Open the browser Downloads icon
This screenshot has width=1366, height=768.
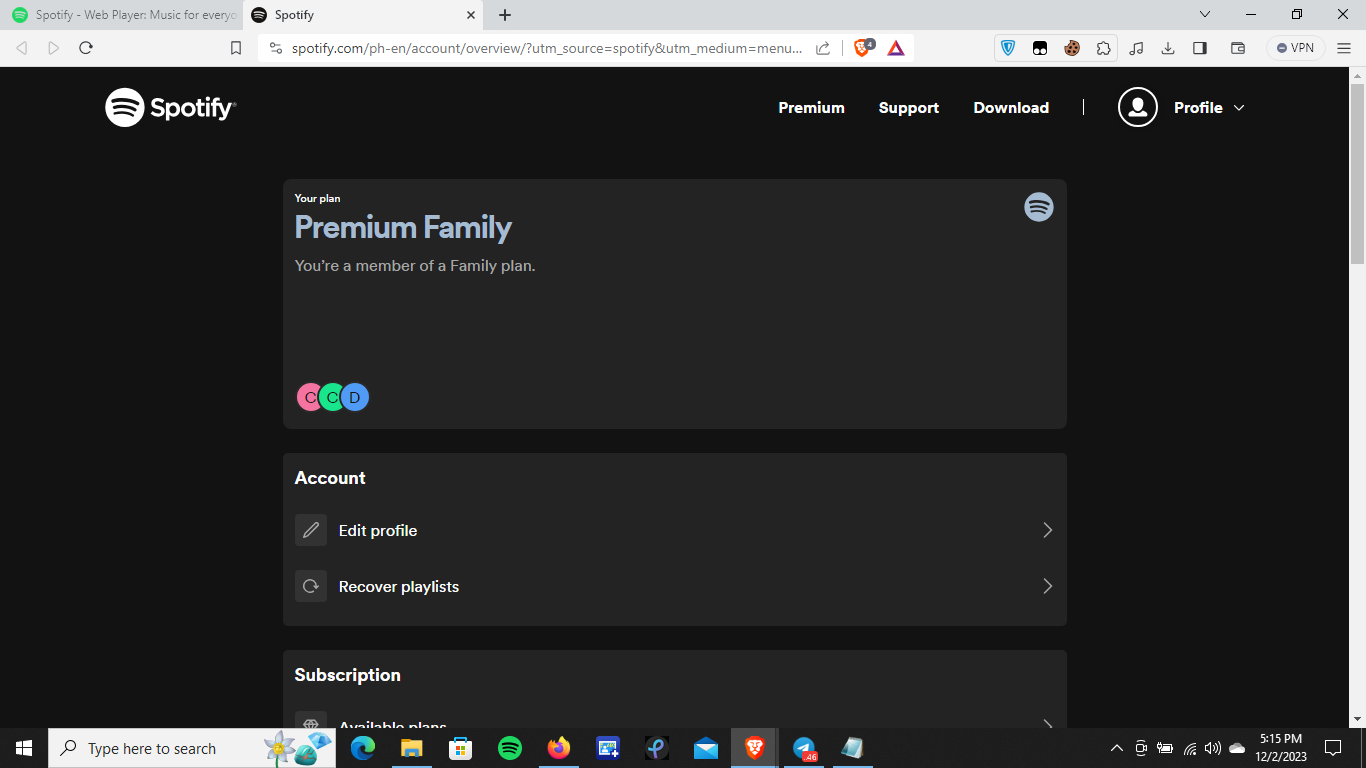click(1168, 48)
